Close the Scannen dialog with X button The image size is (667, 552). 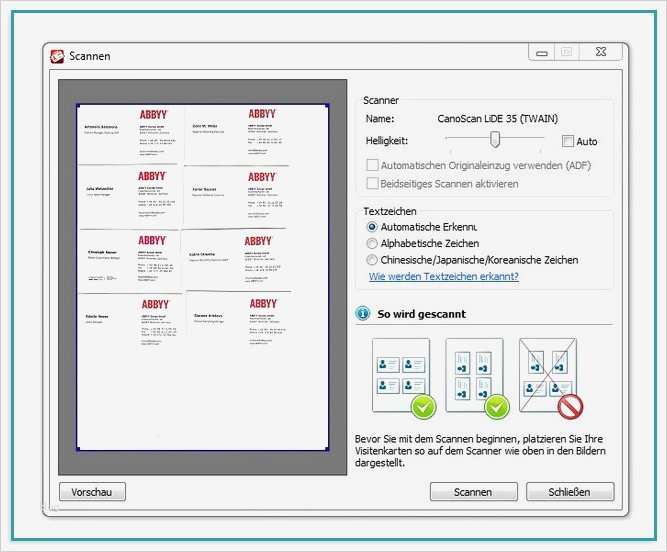click(601, 52)
